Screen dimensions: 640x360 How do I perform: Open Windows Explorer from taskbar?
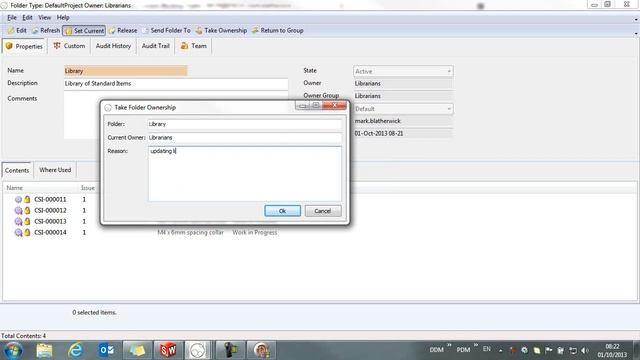coord(44,350)
